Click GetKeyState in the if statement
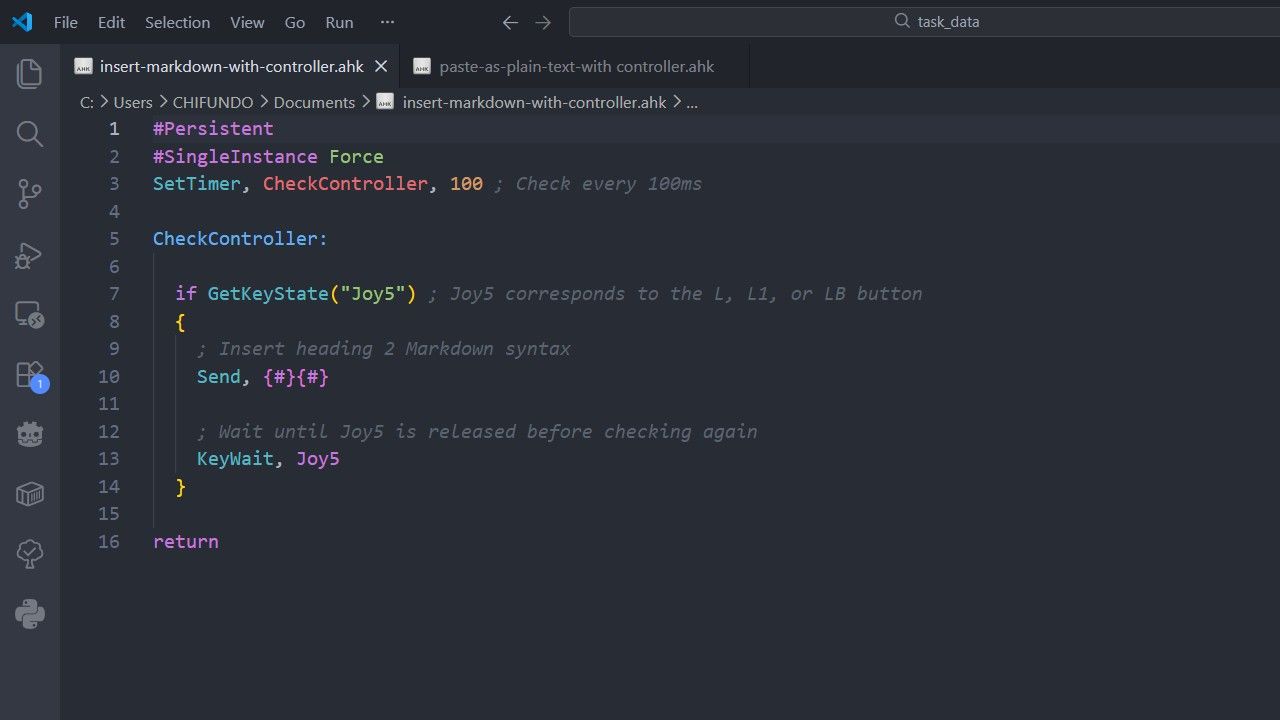1280x720 pixels. click(x=268, y=294)
